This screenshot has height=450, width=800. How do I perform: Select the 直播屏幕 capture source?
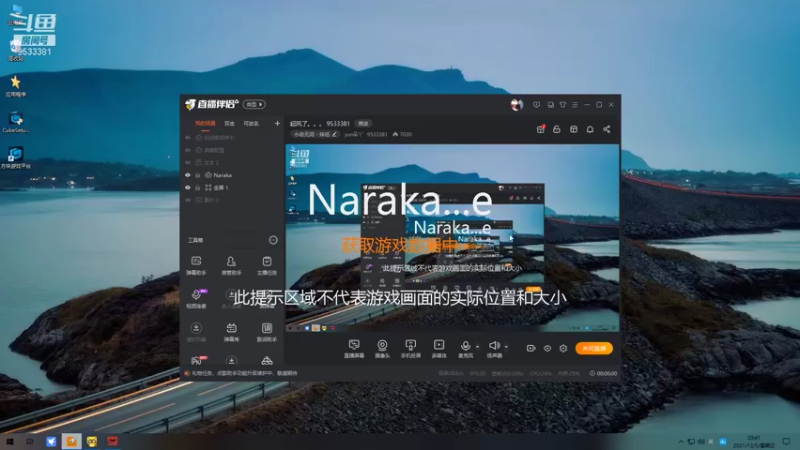[354, 349]
